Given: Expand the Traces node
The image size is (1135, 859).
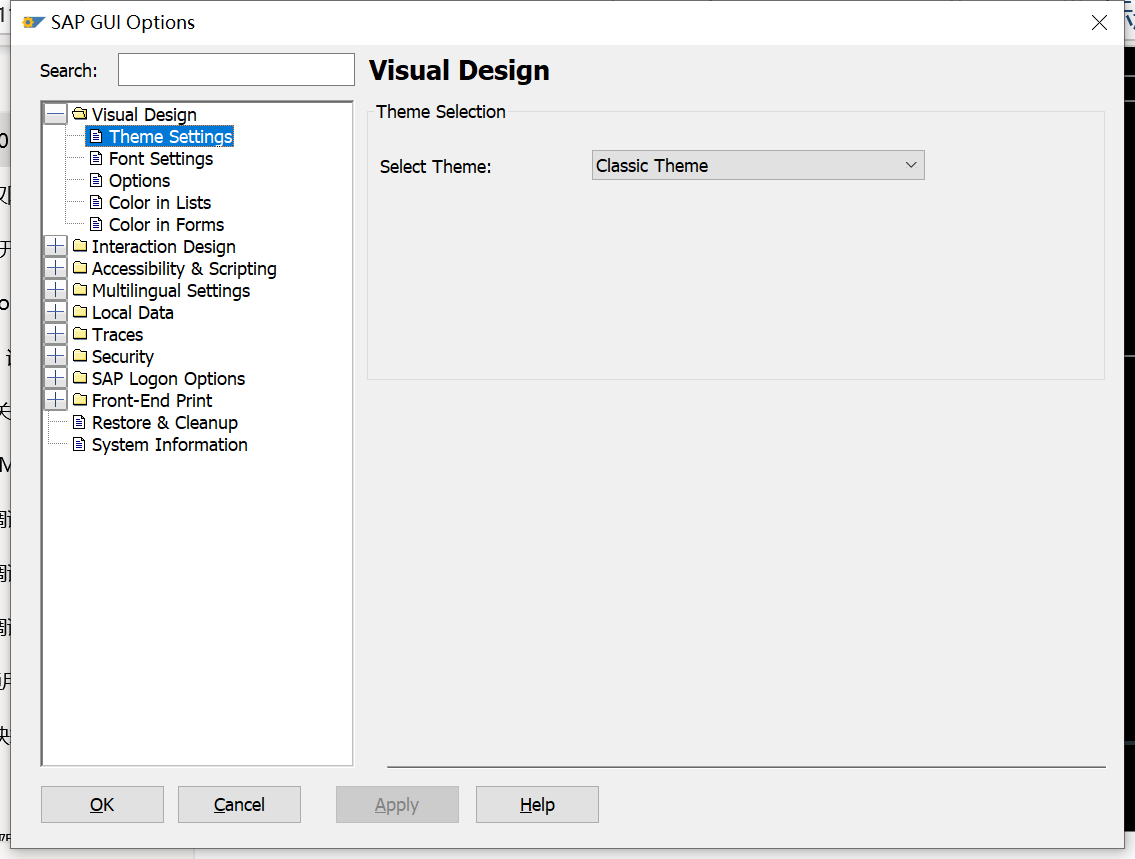Looking at the screenshot, I should [56, 334].
